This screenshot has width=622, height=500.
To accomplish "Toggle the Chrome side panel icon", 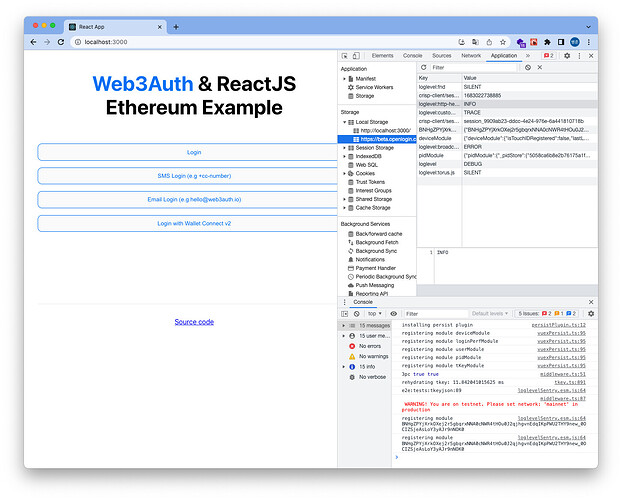I will pyautogui.click(x=561, y=42).
